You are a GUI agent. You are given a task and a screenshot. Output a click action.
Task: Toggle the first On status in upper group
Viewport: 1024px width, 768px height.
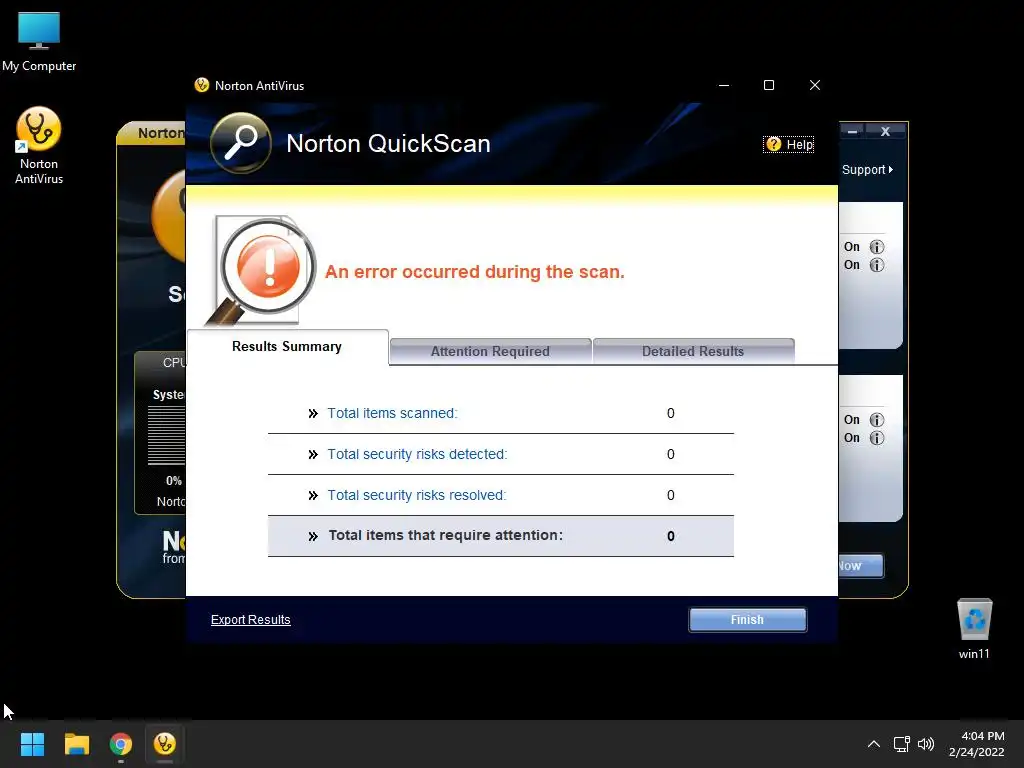pos(852,247)
